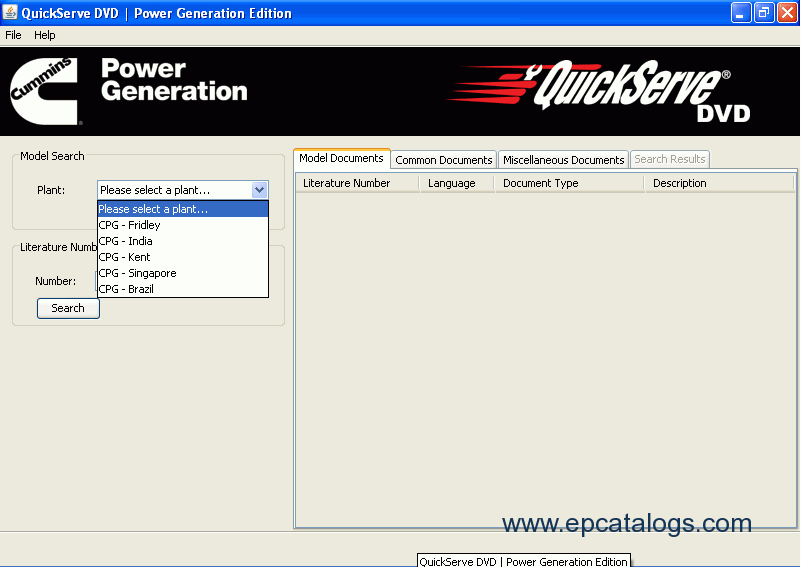Switch to the Miscellaneous Documents tab
Viewport: 801px width, 567px height.
[x=563, y=160]
